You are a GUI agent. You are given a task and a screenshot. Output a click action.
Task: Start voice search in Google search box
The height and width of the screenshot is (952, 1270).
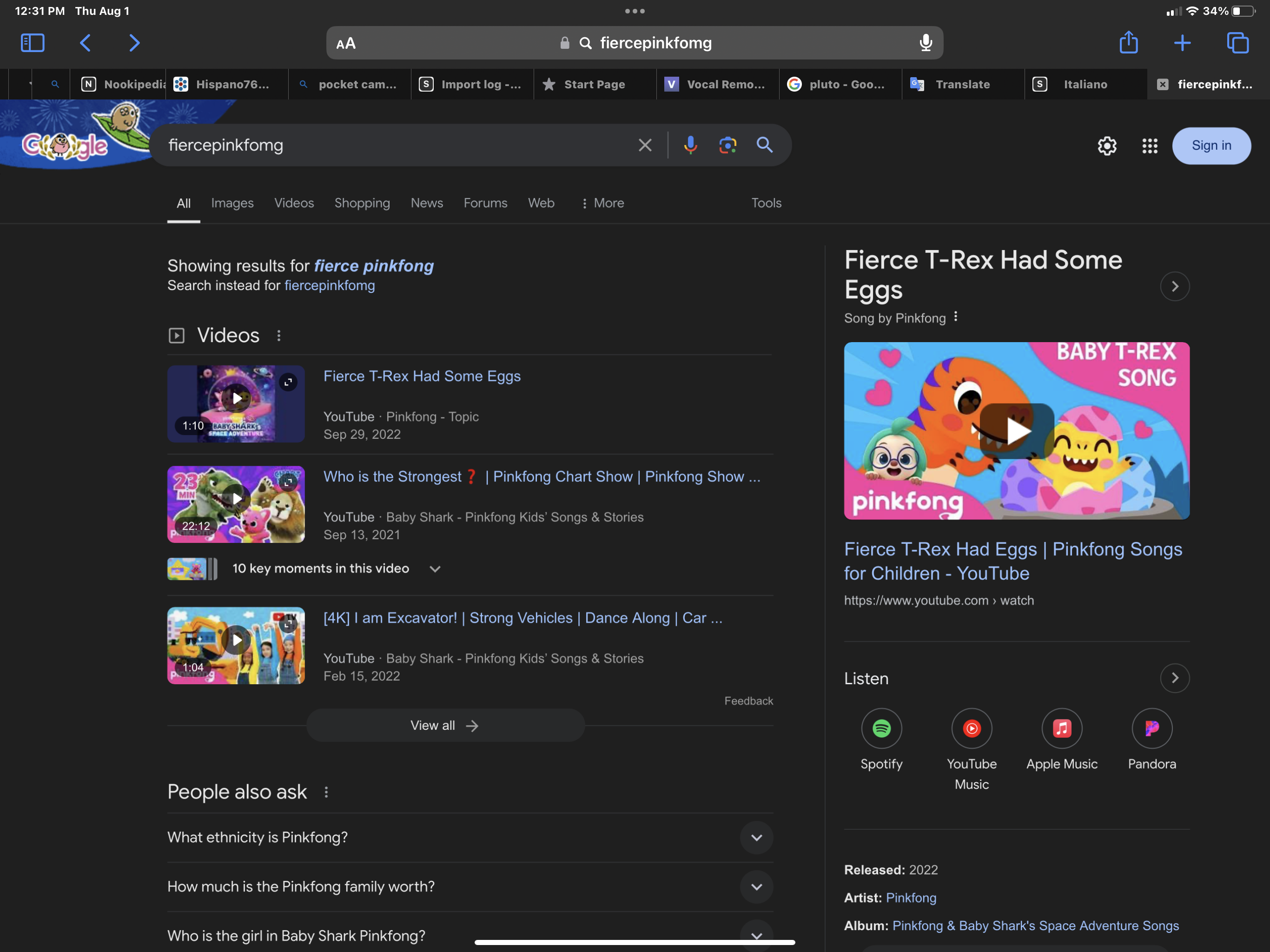[x=690, y=145]
